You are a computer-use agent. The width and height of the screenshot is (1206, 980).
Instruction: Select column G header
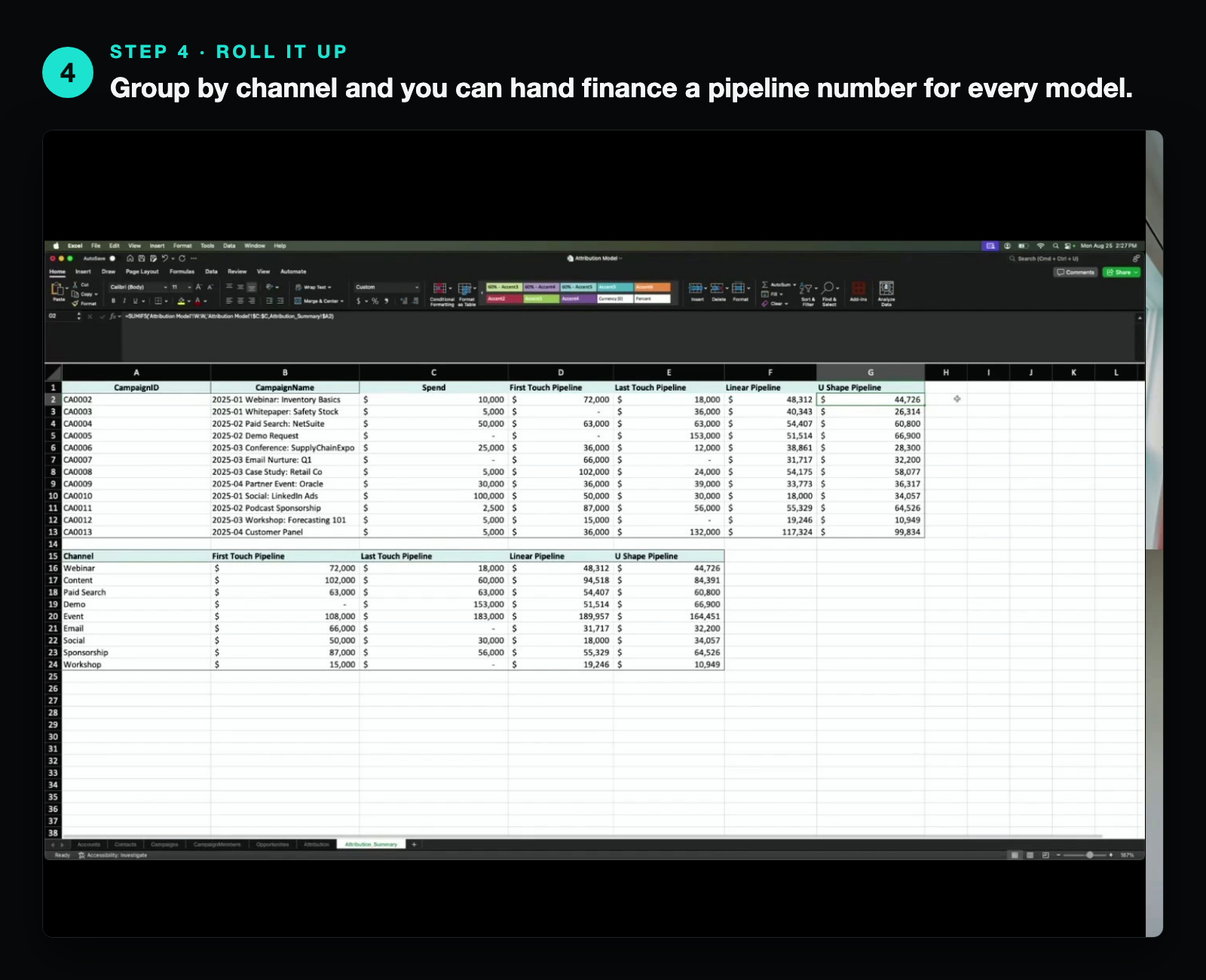point(871,372)
